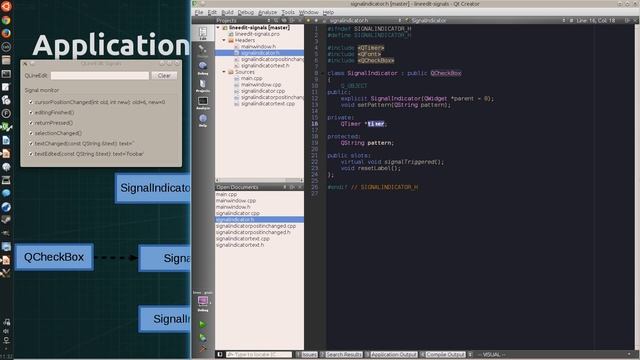
Task: Open the File menu
Action: tap(199, 12)
